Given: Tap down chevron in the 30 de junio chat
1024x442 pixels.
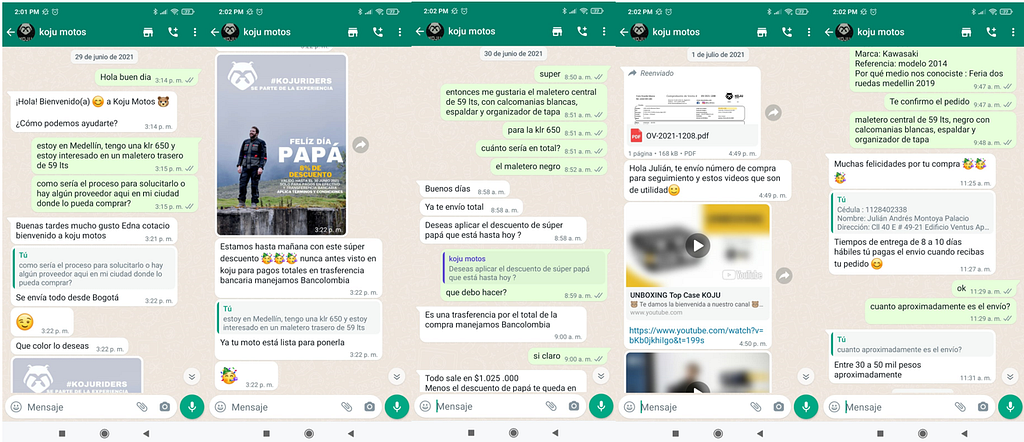Looking at the screenshot, I should [600, 376].
